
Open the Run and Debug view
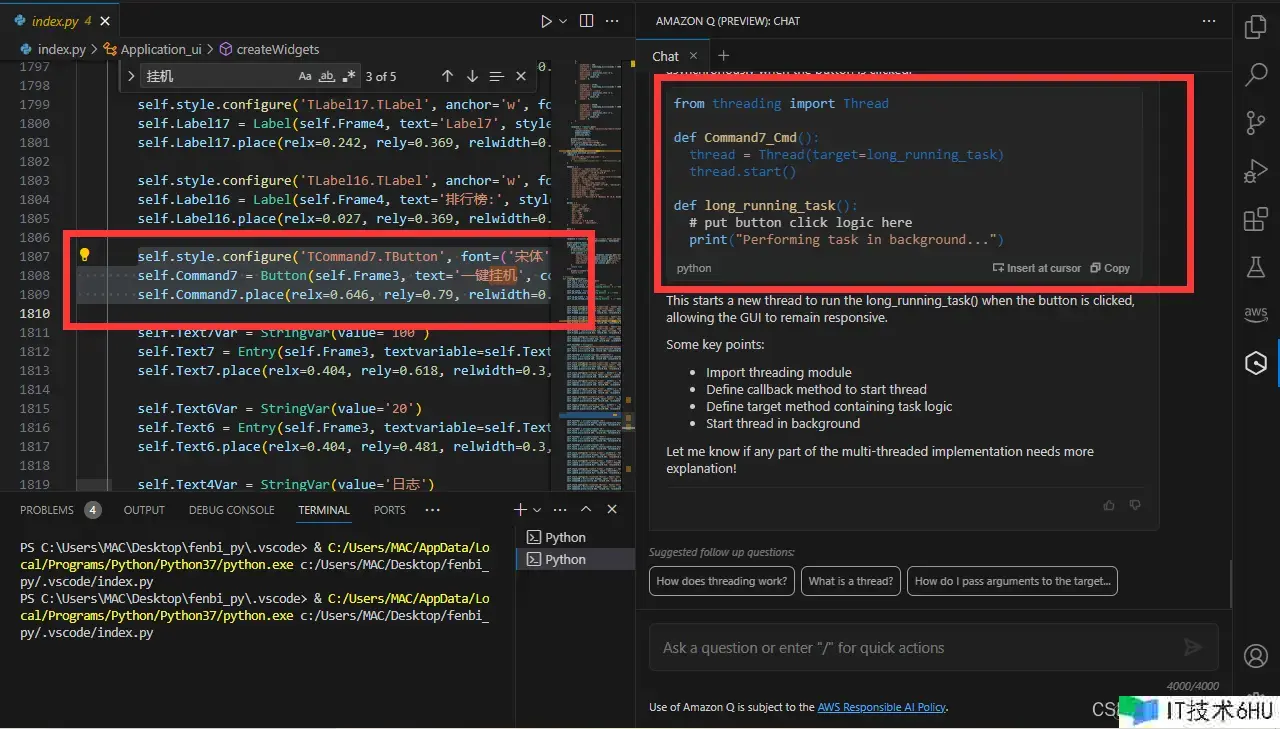pos(1256,171)
